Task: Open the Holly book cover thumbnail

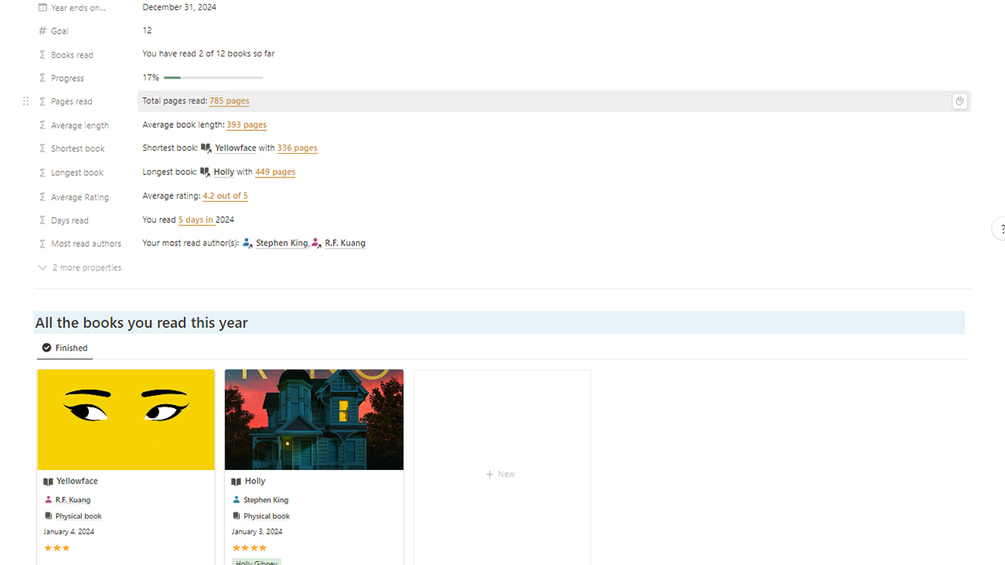Action: click(314, 420)
